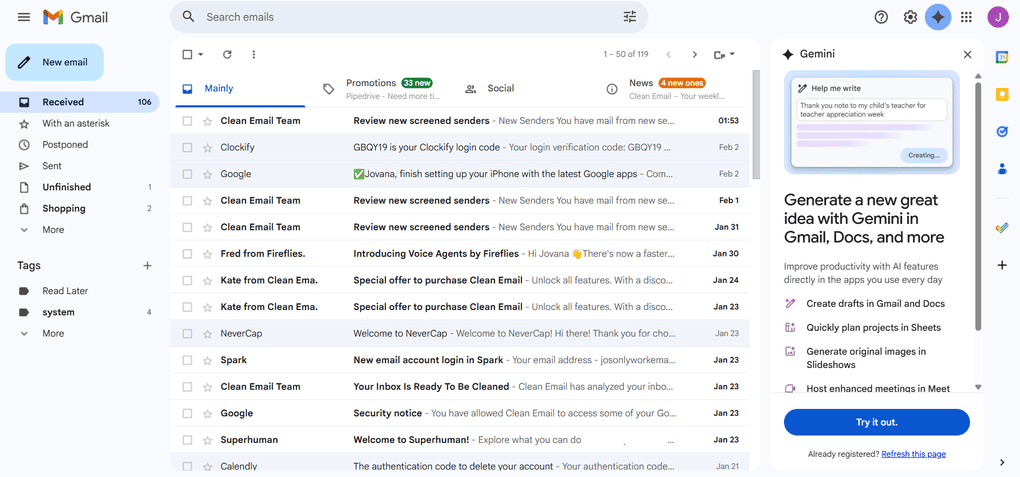The image size is (1020, 477).
Task: Select the Calendly email checkbox
Action: click(187, 466)
